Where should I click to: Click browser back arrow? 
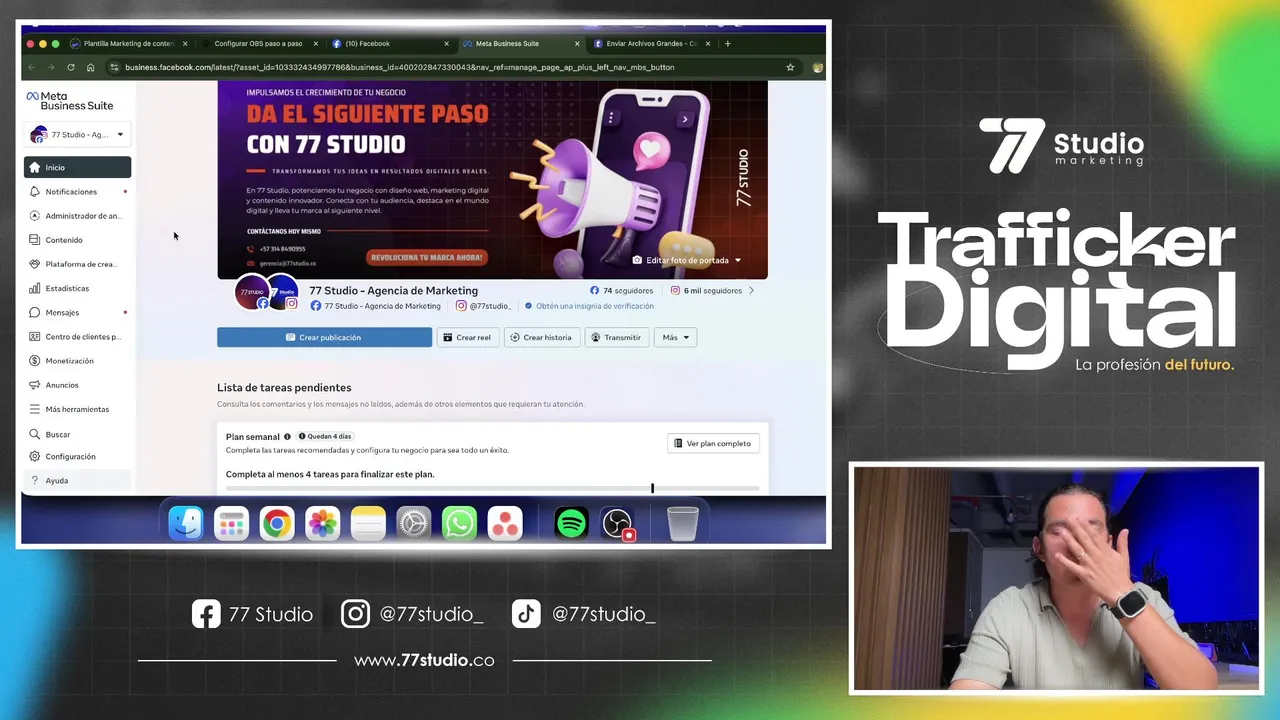pos(31,67)
